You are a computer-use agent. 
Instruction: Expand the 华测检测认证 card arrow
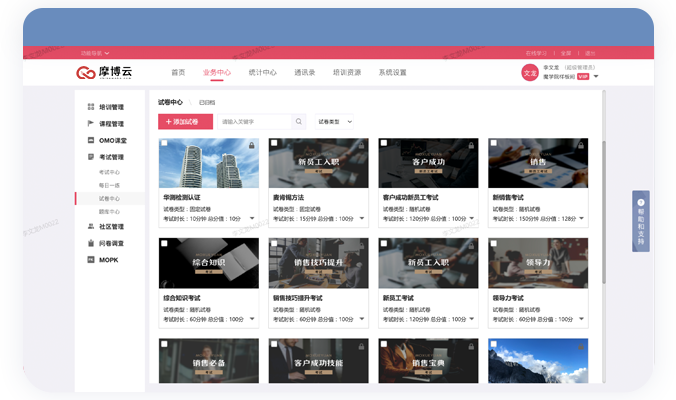click(252, 218)
